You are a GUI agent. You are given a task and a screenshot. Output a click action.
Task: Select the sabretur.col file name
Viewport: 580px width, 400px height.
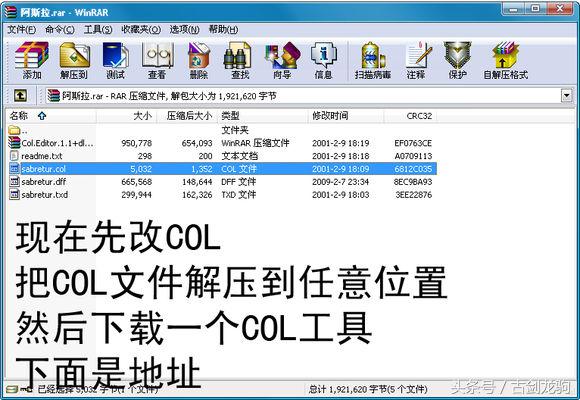(x=44, y=169)
